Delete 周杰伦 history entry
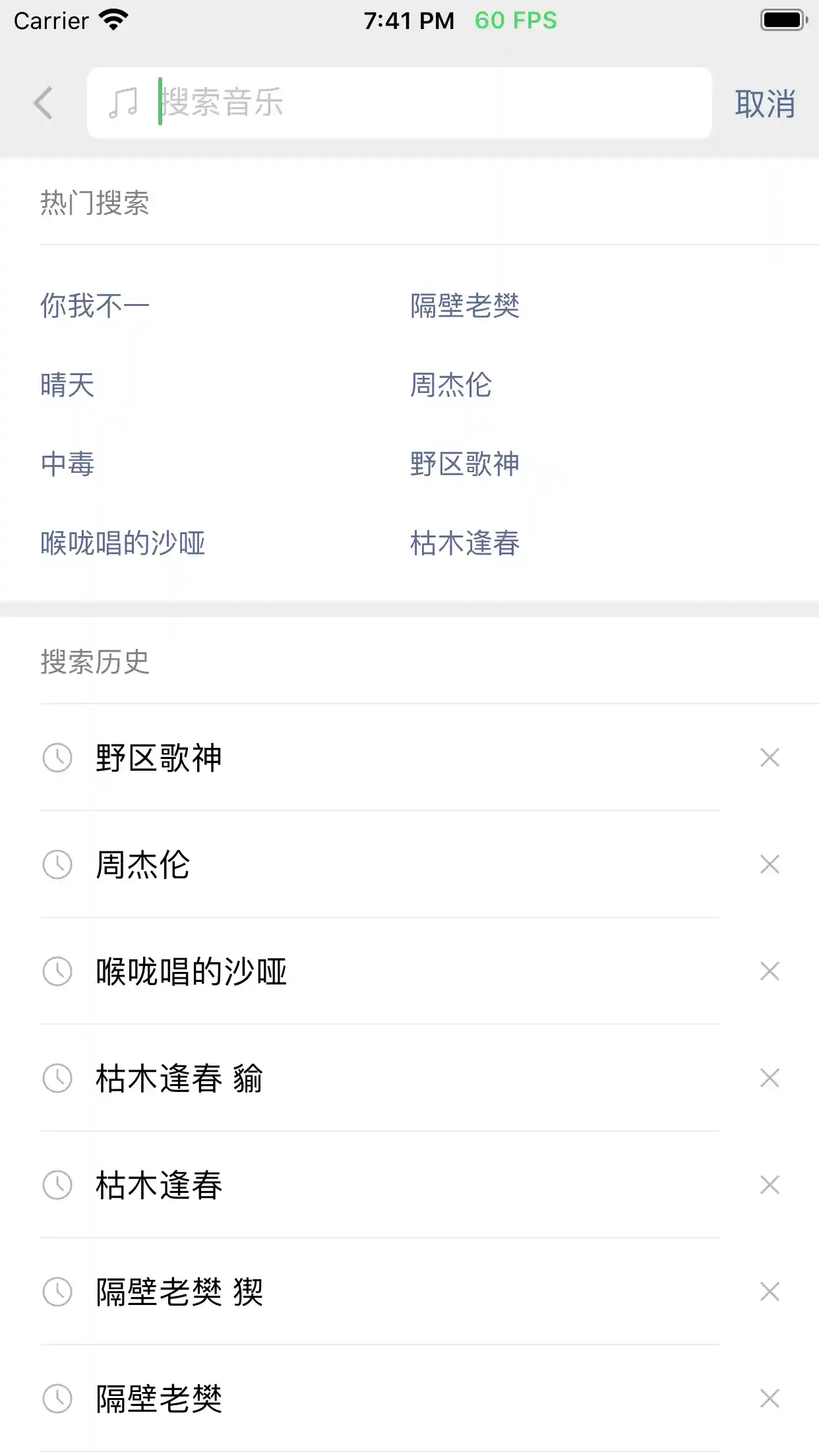Viewport: 819px width, 1456px height. tap(770, 864)
